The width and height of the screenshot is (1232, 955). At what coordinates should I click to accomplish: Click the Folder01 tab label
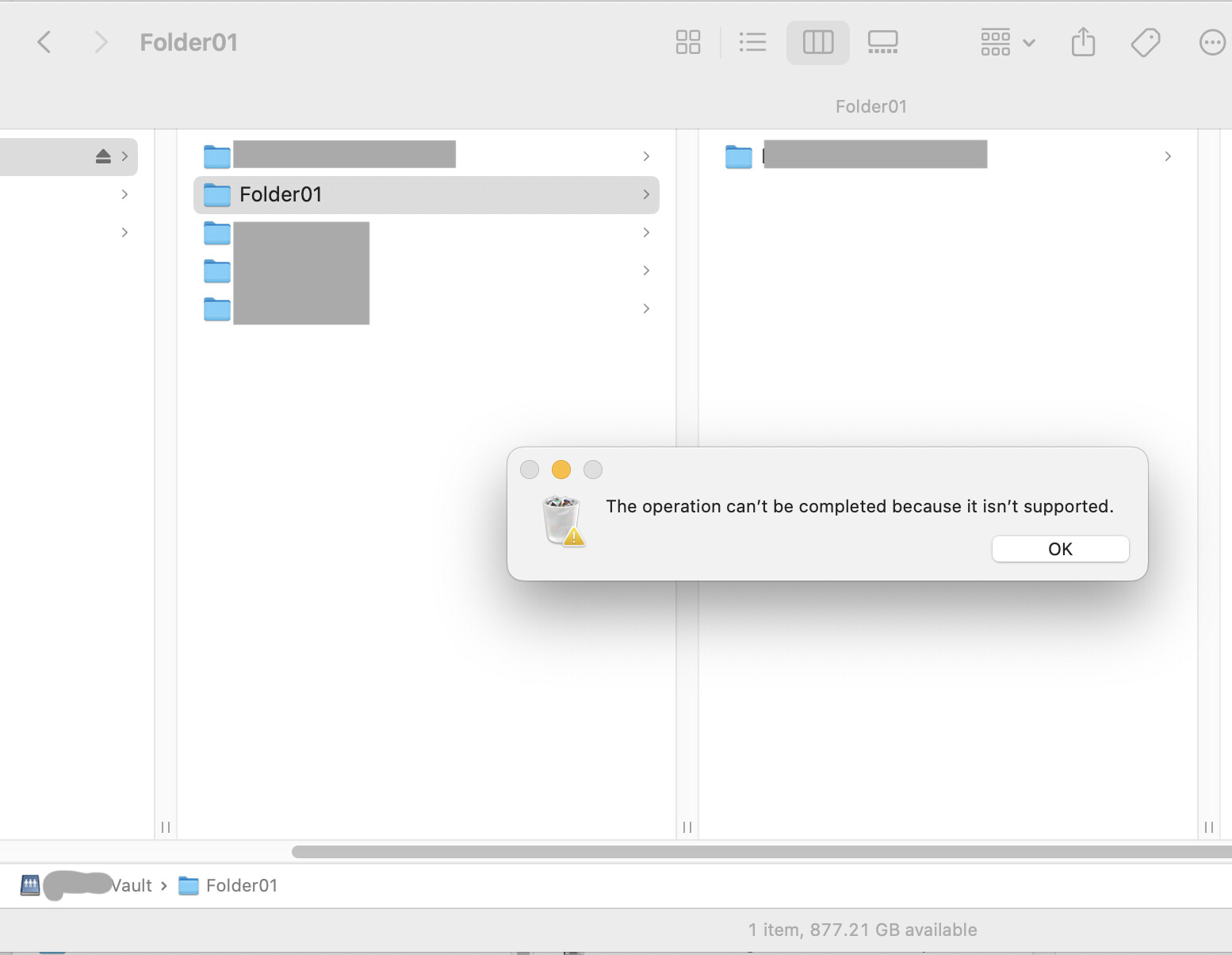[870, 106]
